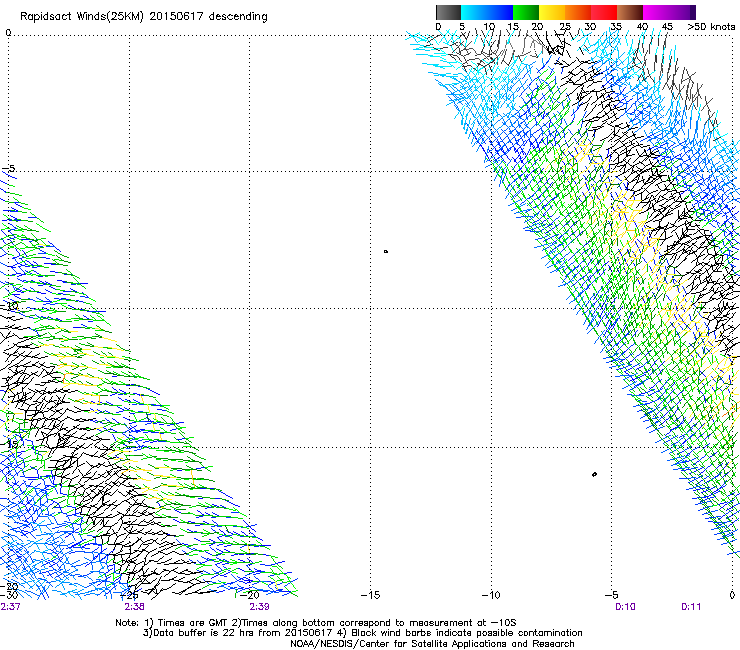Click the '-15' latitude label on left axis
This screenshot has height=650, width=740.
click(9, 444)
